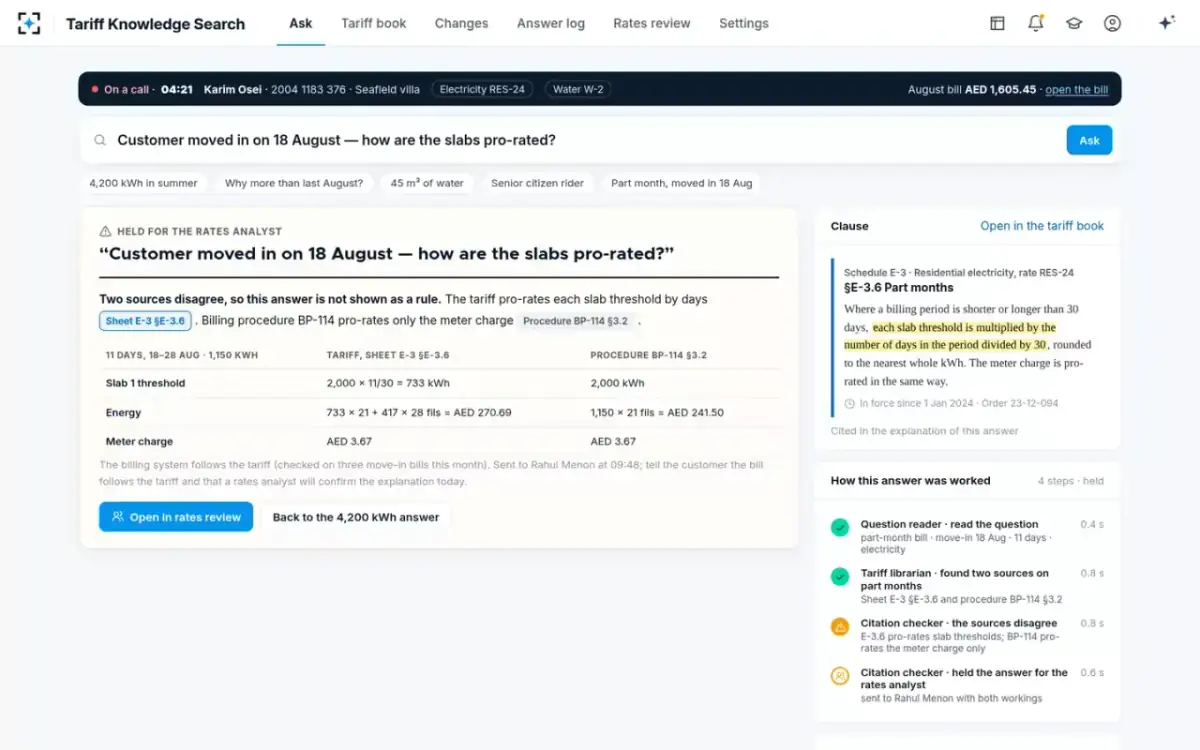Click the AED 270.69 energy calculation cell
Screen dimensions: 1200x750
click(x=419, y=412)
